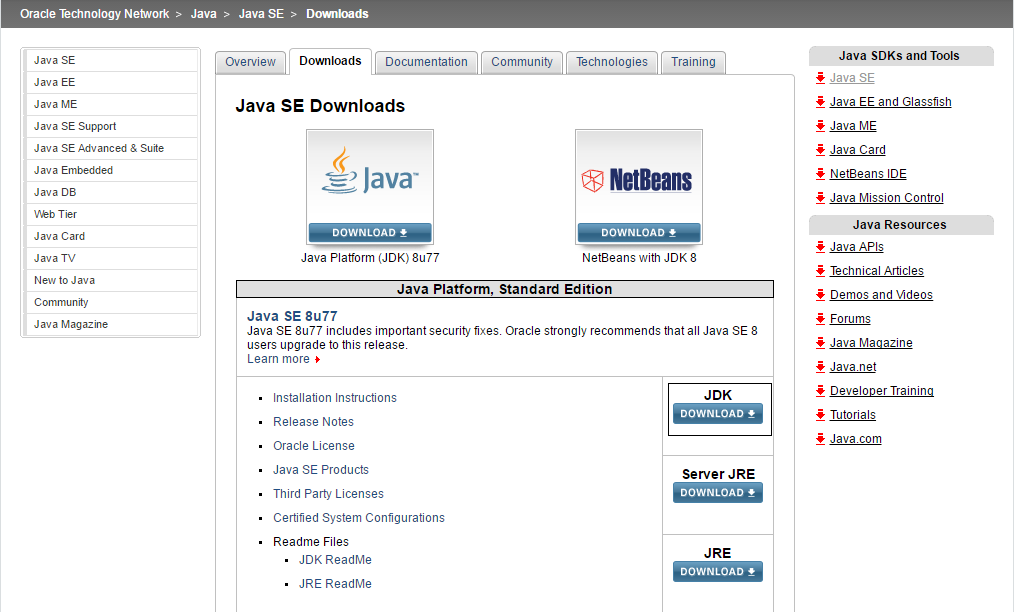This screenshot has width=1014, height=612.
Task: Click the Java SE 8u77 heading link
Action: 292,316
